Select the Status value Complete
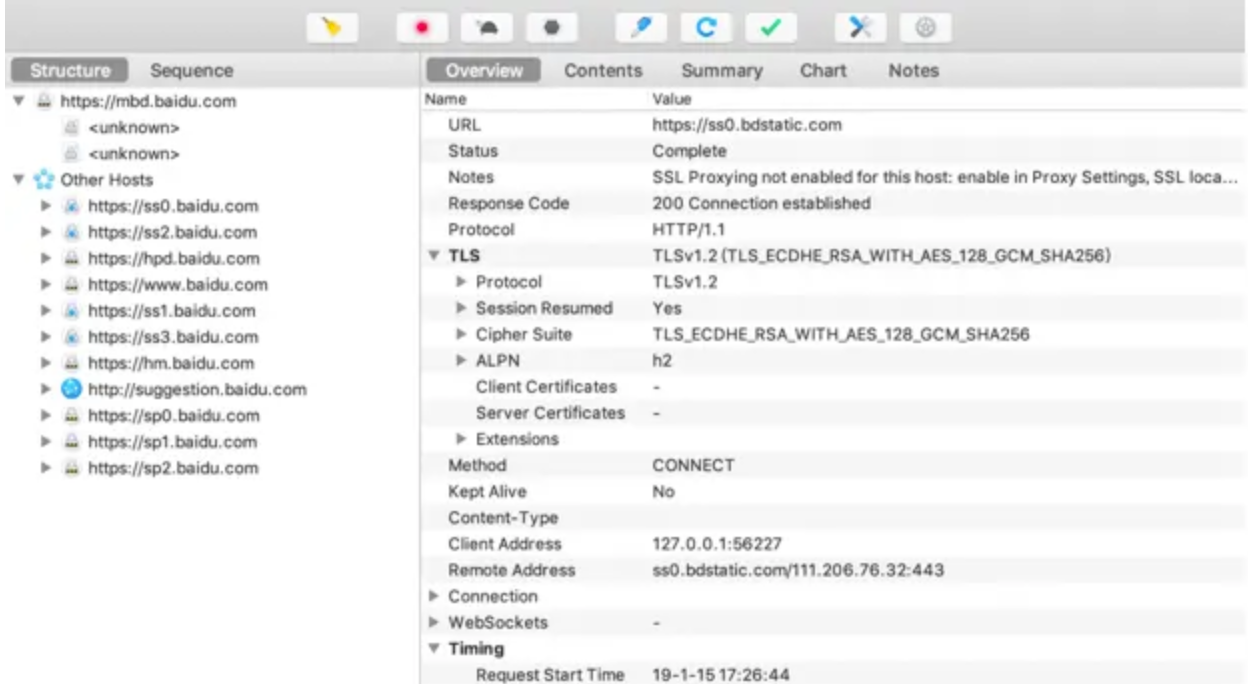This screenshot has width=1248, height=684. 689,151
